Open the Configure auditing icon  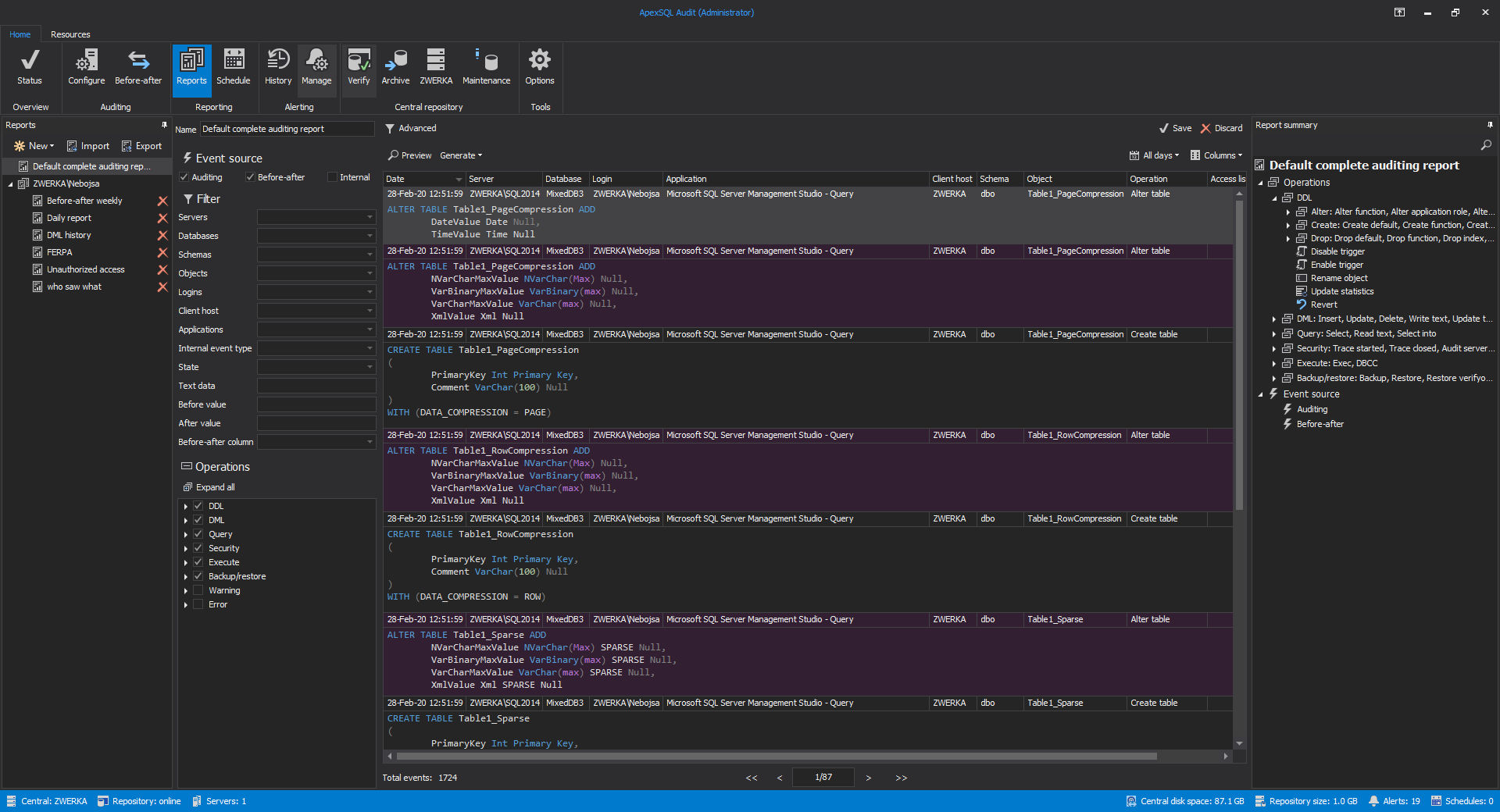86,67
